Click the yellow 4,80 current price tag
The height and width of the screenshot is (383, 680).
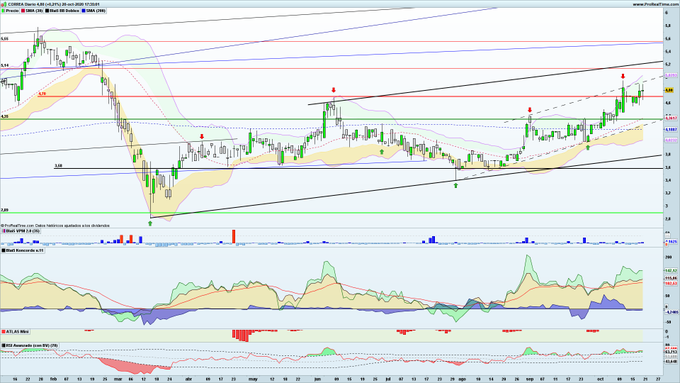tap(669, 90)
